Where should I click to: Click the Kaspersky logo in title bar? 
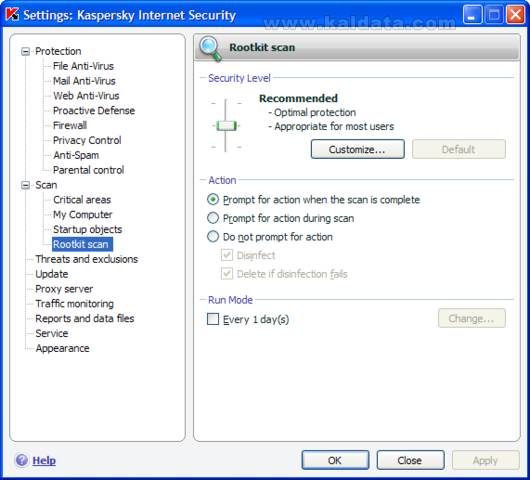point(12,14)
